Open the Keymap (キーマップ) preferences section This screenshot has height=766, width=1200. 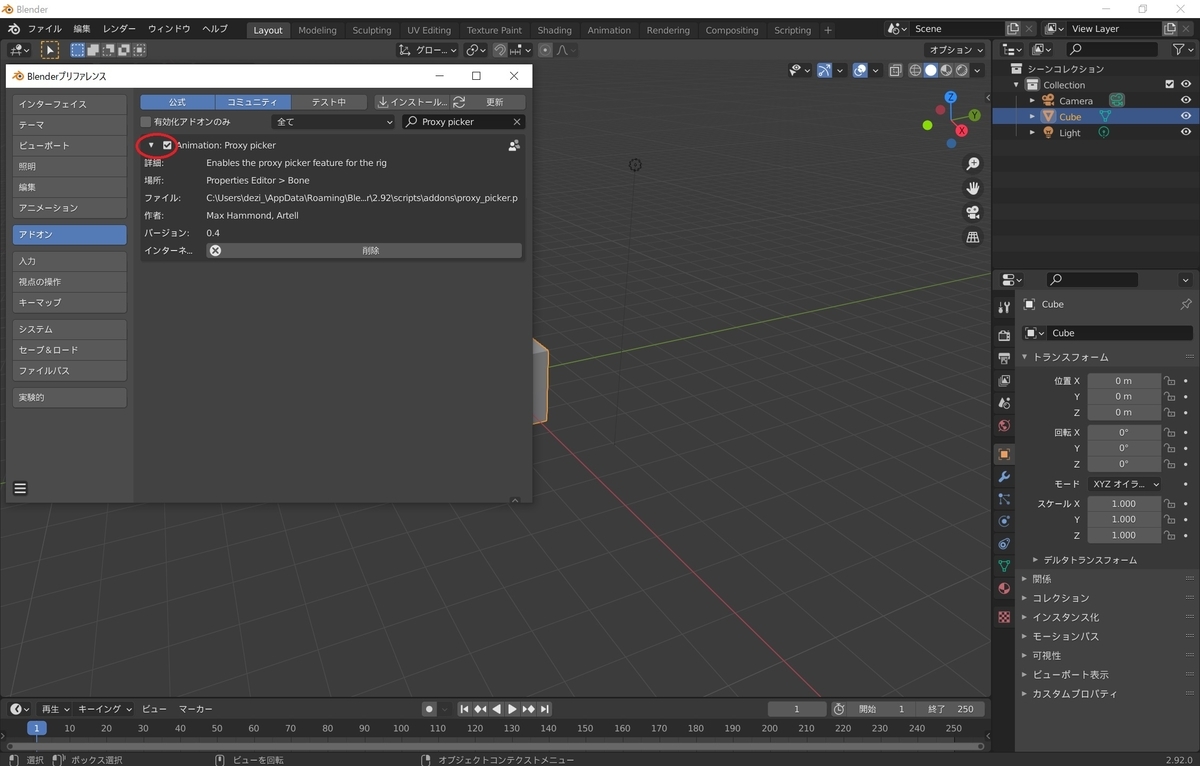69,302
